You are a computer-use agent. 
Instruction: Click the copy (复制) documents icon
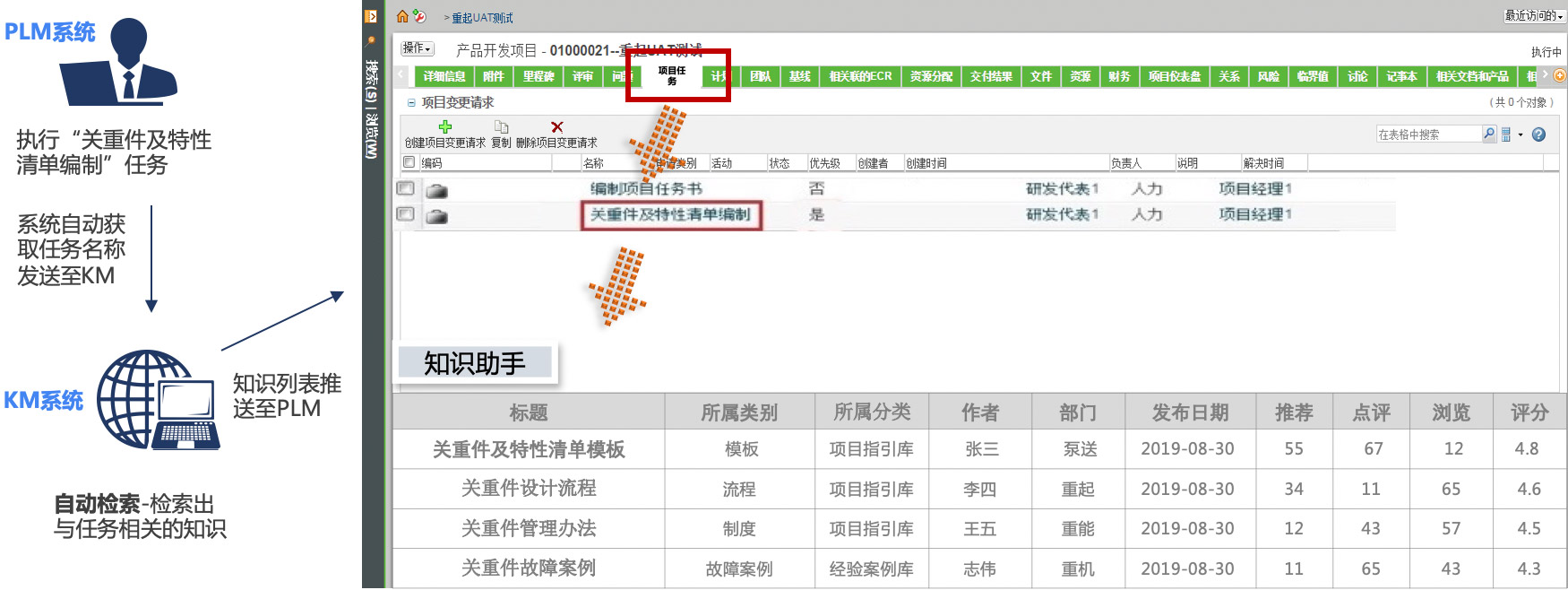pos(501,127)
